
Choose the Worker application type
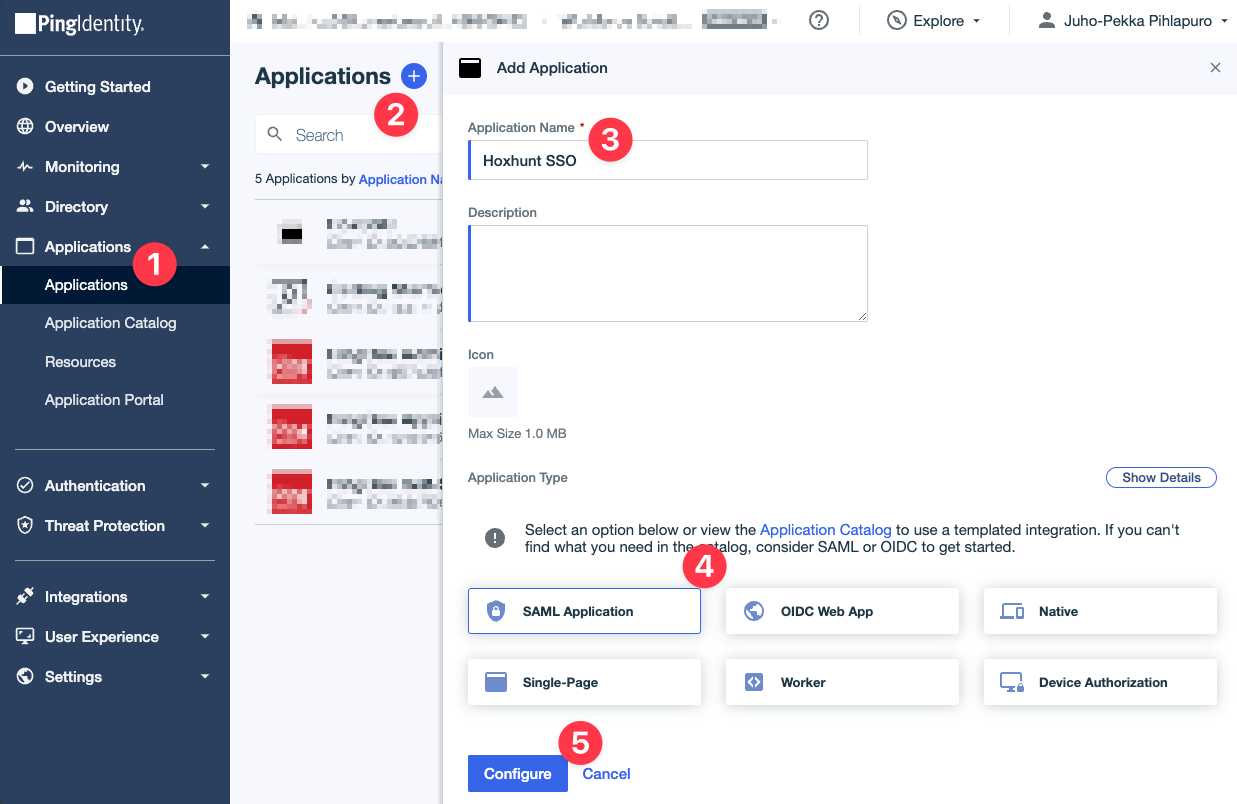pyautogui.click(x=842, y=682)
